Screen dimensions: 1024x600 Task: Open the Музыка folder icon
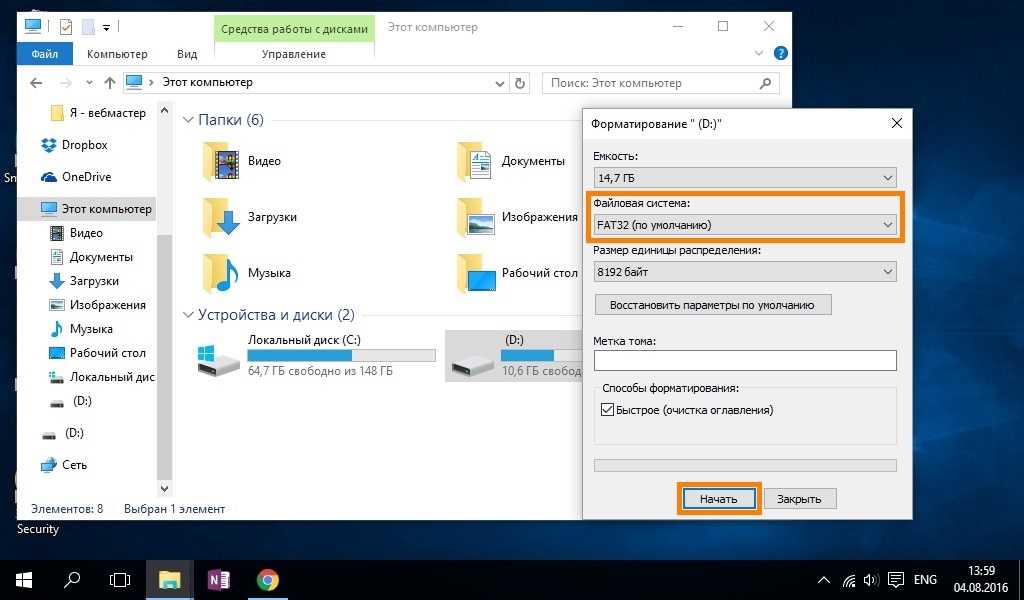(221, 272)
